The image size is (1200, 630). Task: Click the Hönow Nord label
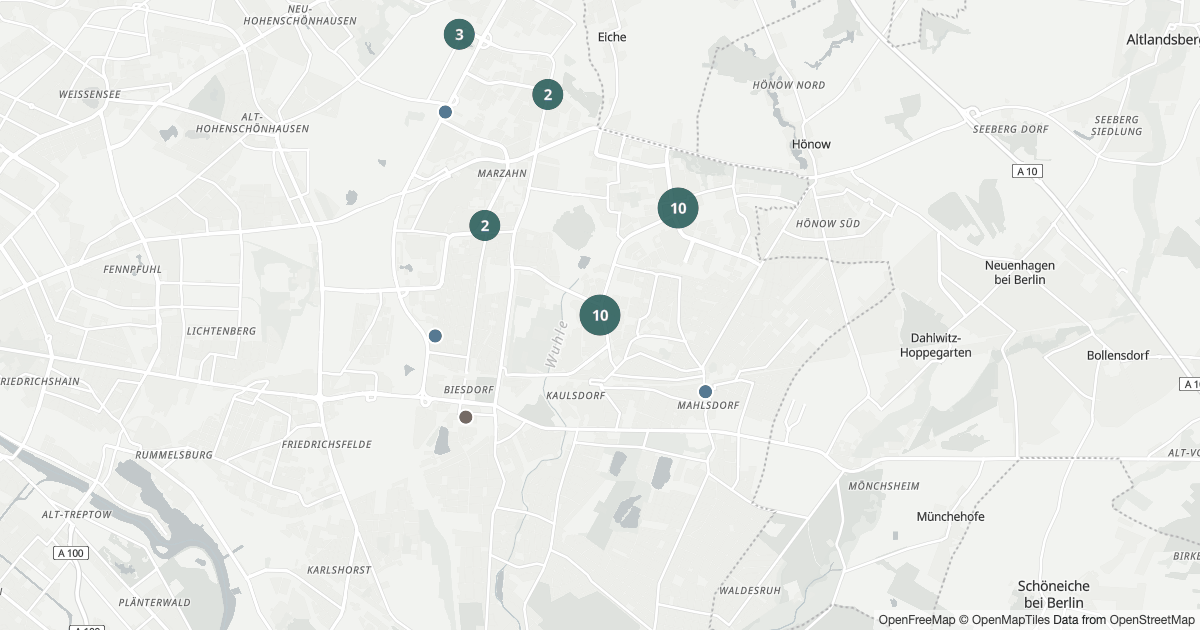point(789,85)
